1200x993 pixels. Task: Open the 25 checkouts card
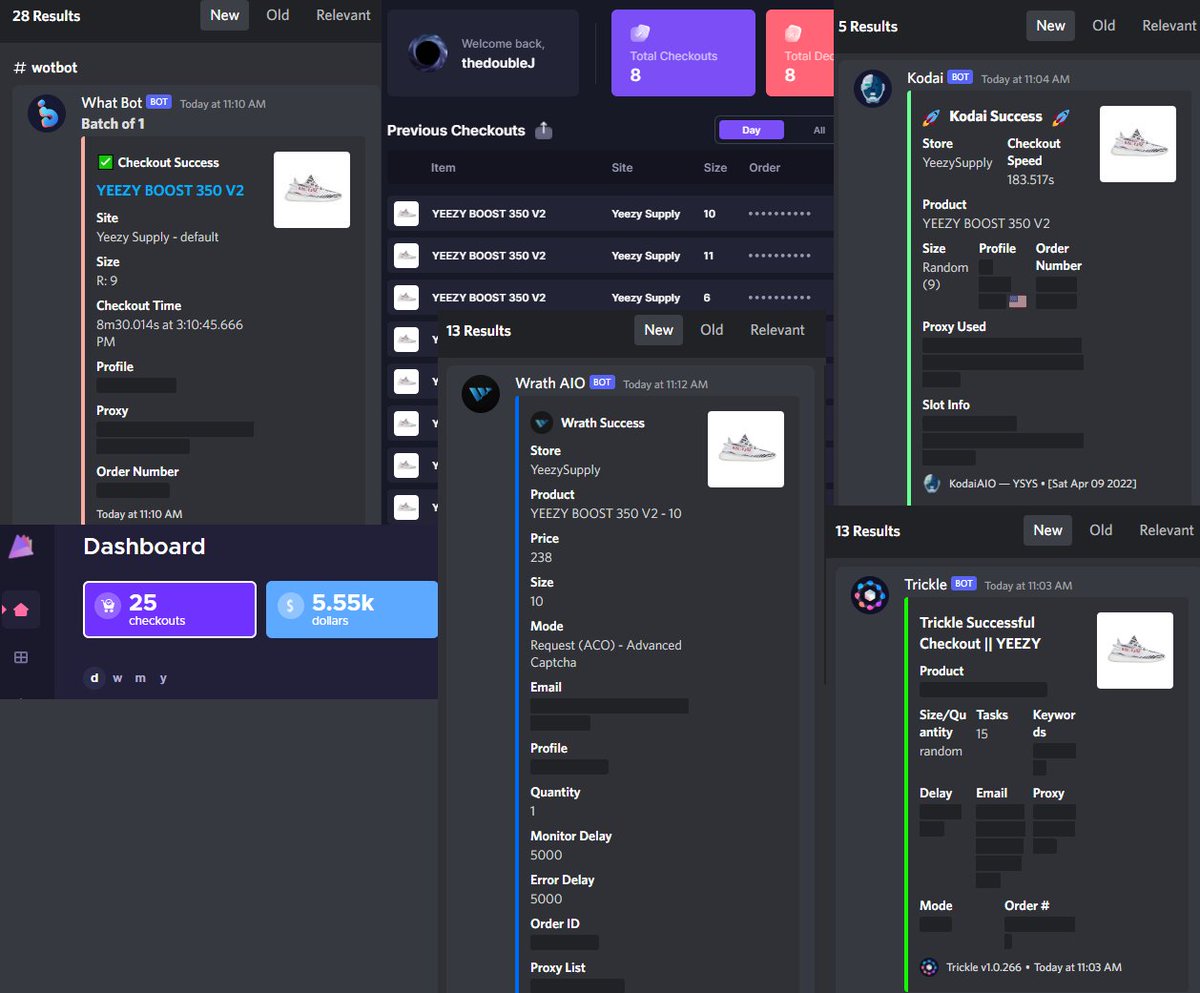170,609
